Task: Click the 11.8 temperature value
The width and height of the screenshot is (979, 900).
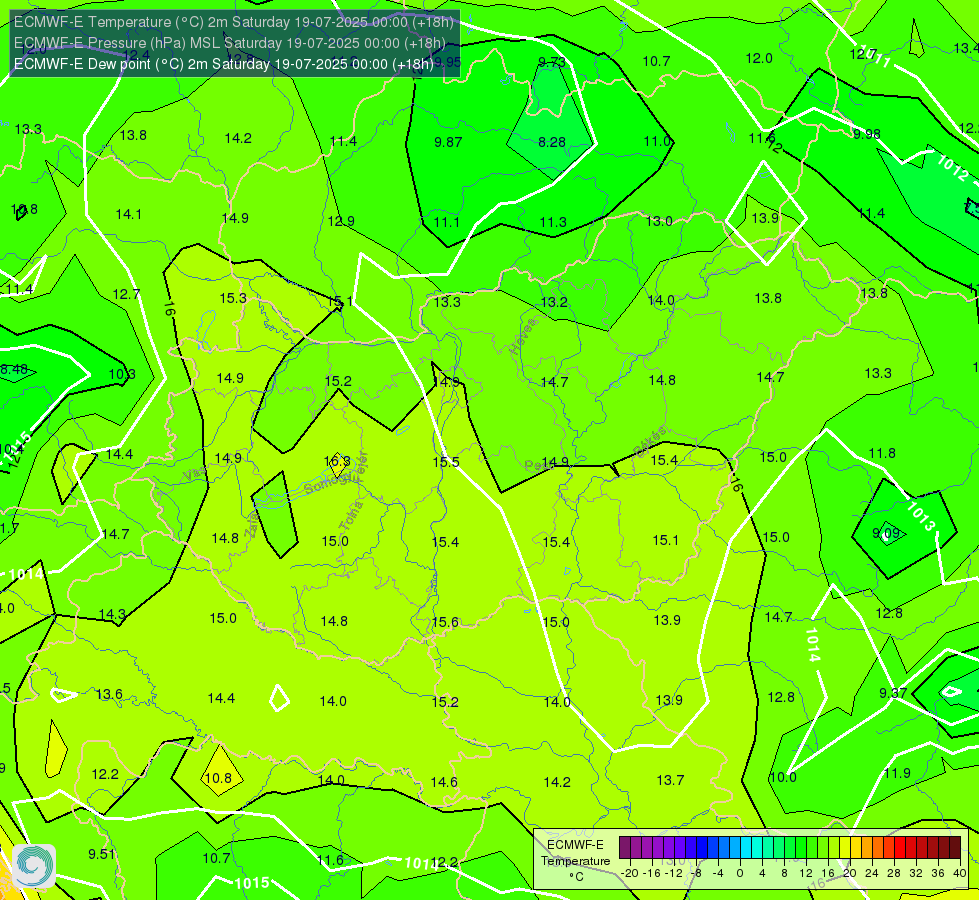Action: (882, 453)
